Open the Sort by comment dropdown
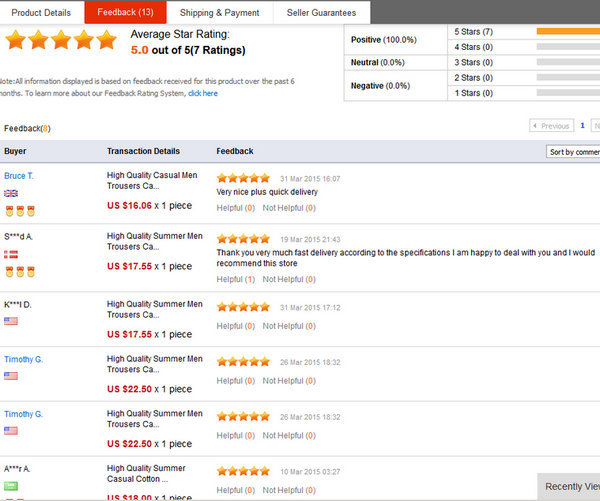This screenshot has height=501, width=600. [x=573, y=152]
